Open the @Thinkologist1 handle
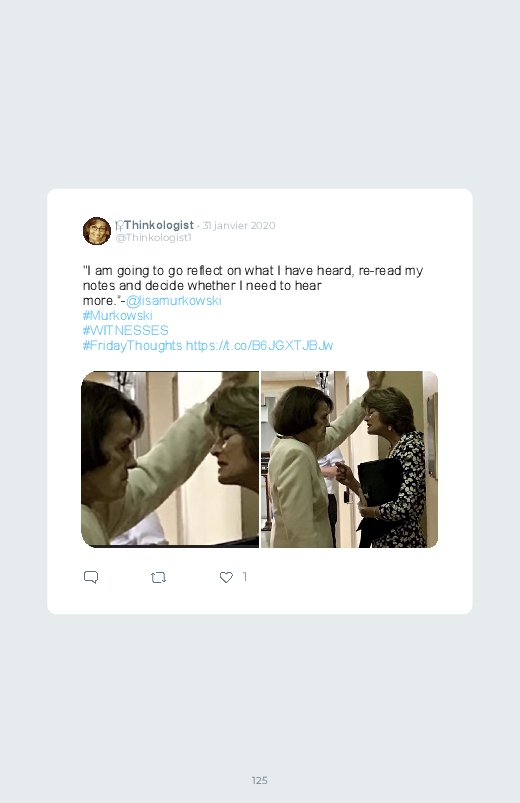The width and height of the screenshot is (520, 803). (x=154, y=238)
